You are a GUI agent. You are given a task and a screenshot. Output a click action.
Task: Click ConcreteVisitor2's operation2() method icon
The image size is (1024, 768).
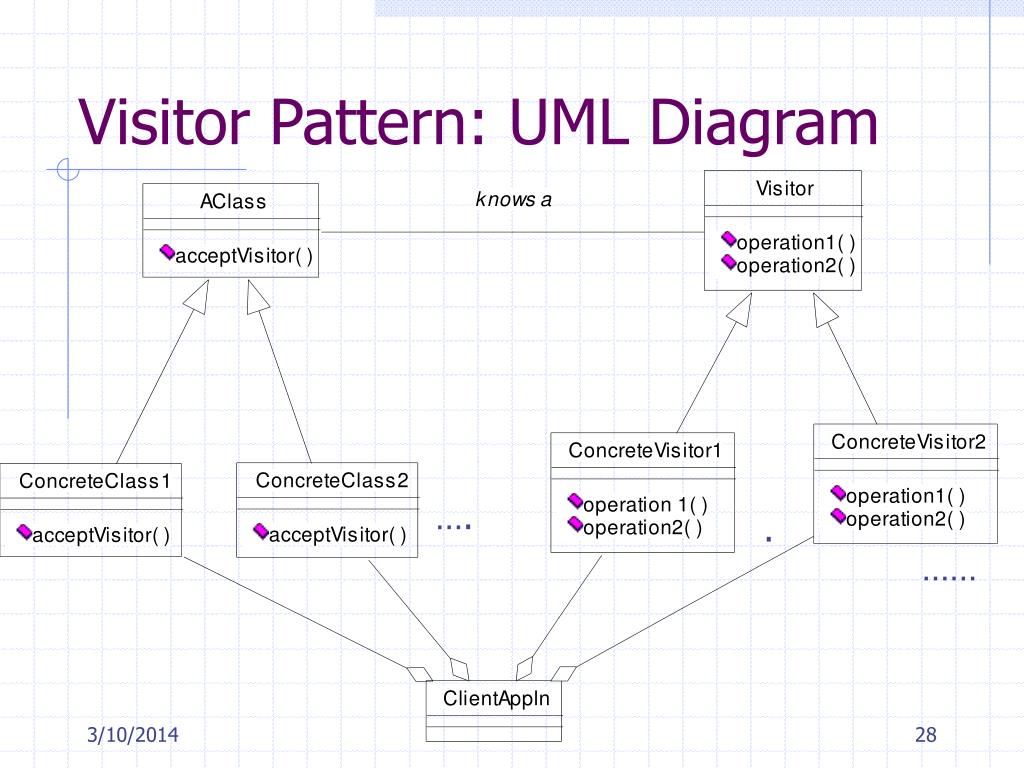839,516
